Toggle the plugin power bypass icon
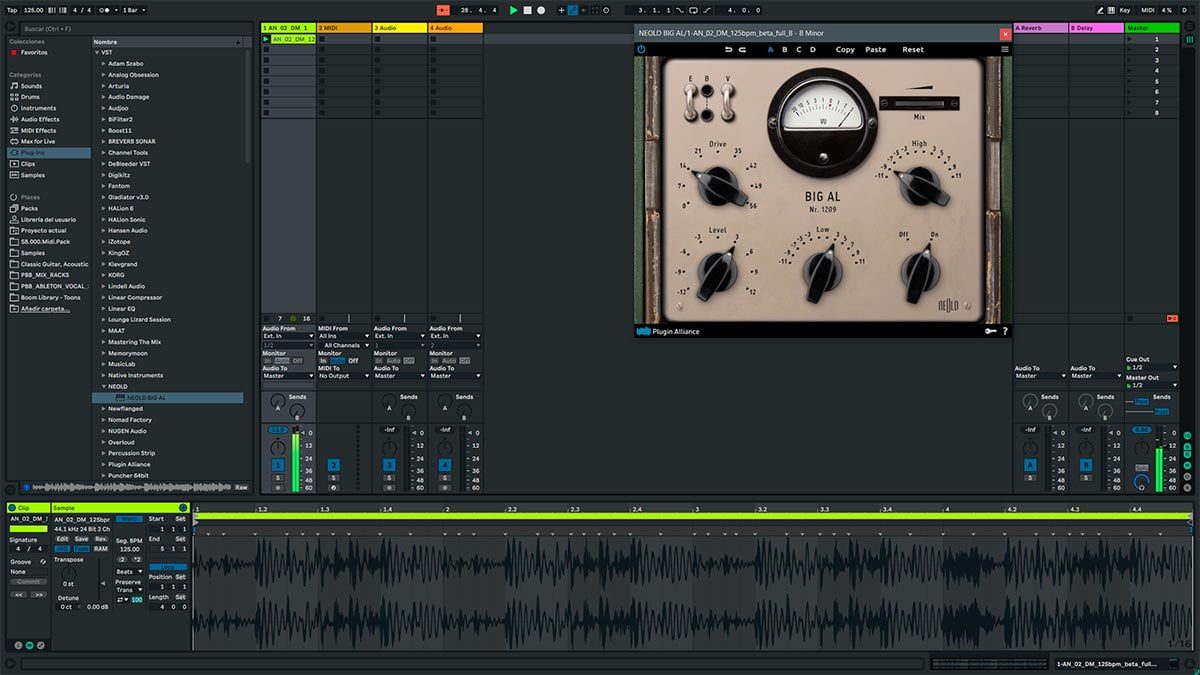Image resolution: width=1200 pixels, height=675 pixels. point(641,49)
